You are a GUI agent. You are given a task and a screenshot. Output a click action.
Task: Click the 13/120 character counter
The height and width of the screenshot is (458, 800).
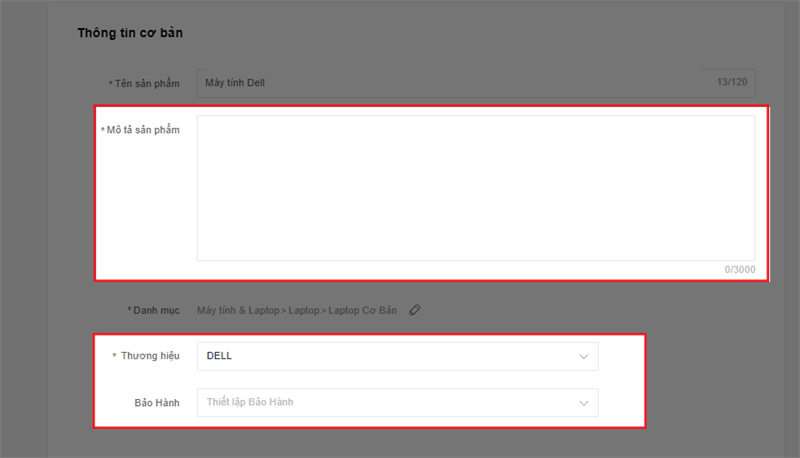[x=732, y=82]
